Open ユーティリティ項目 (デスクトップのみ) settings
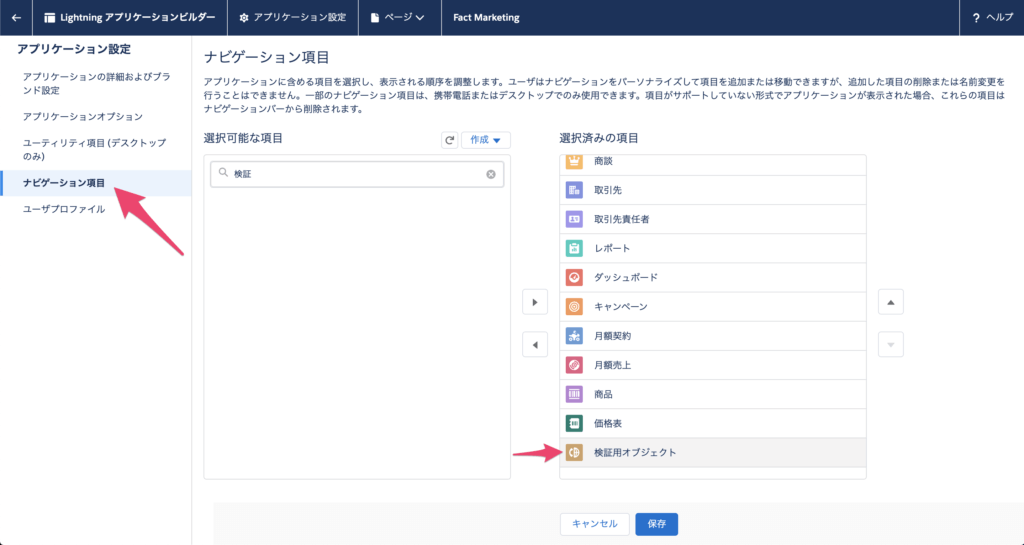The height and width of the screenshot is (545, 1024). pos(94,150)
